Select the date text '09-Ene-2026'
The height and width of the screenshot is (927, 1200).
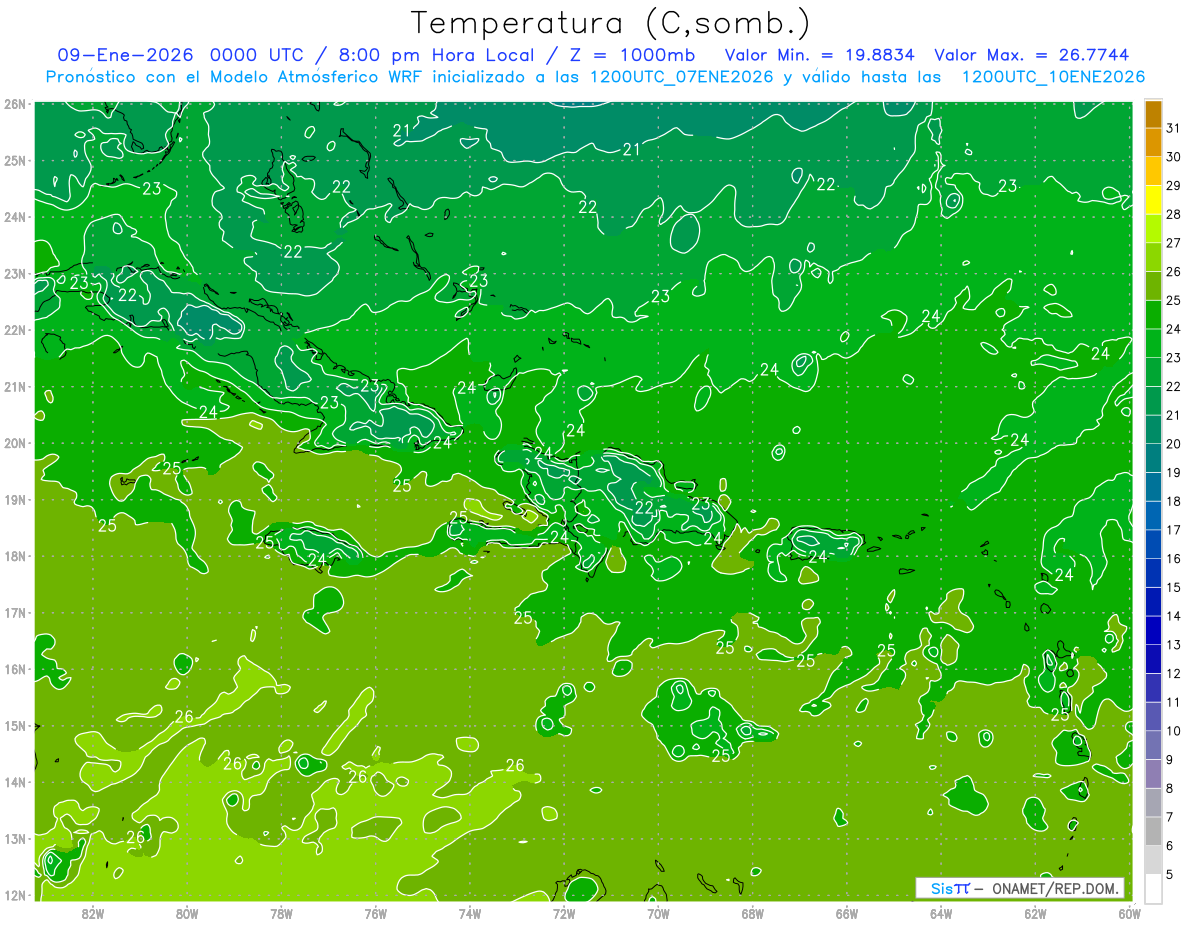pyautogui.click(x=123, y=55)
